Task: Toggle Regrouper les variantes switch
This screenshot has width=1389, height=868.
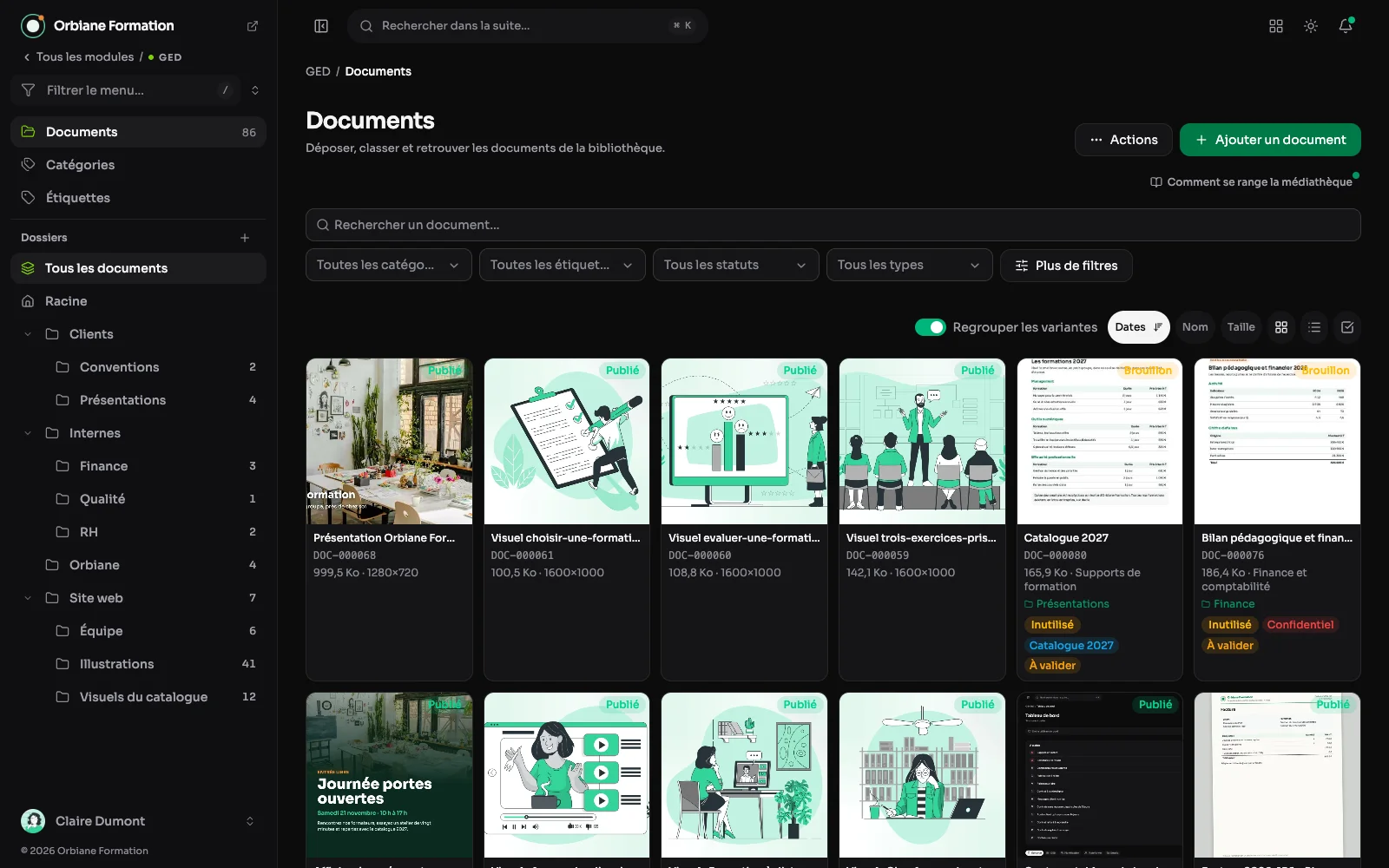Action: tap(931, 327)
